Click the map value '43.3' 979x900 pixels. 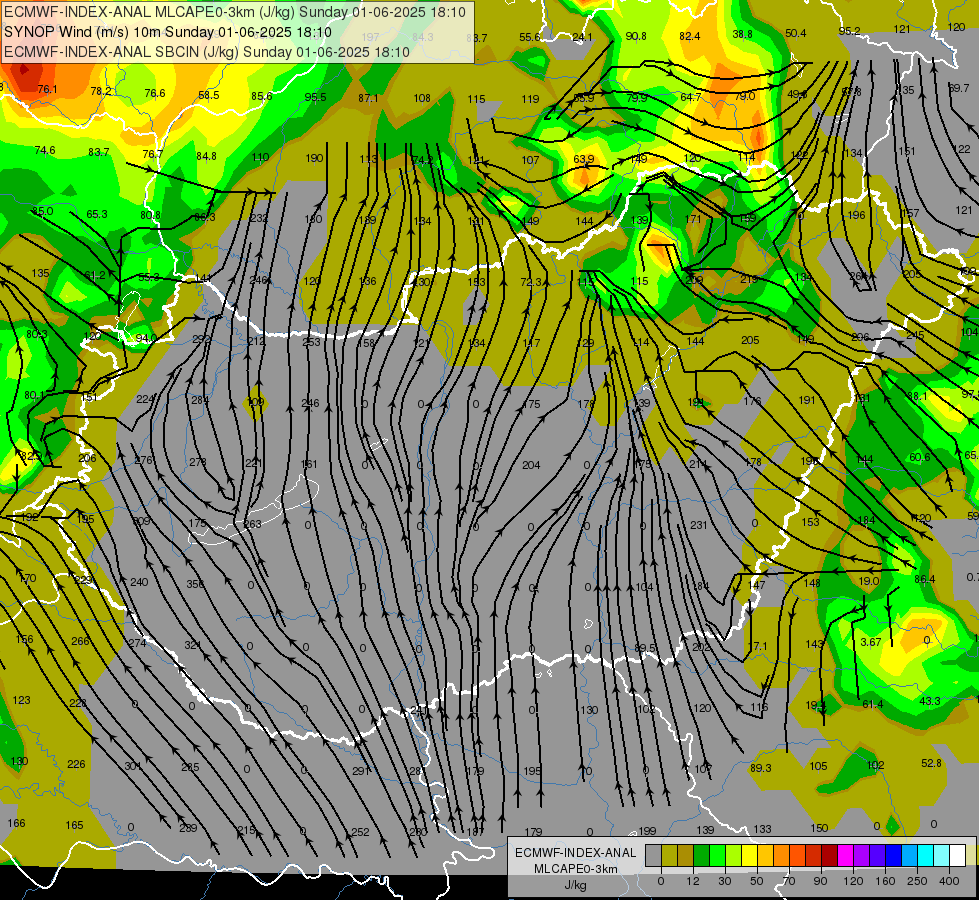930,701
